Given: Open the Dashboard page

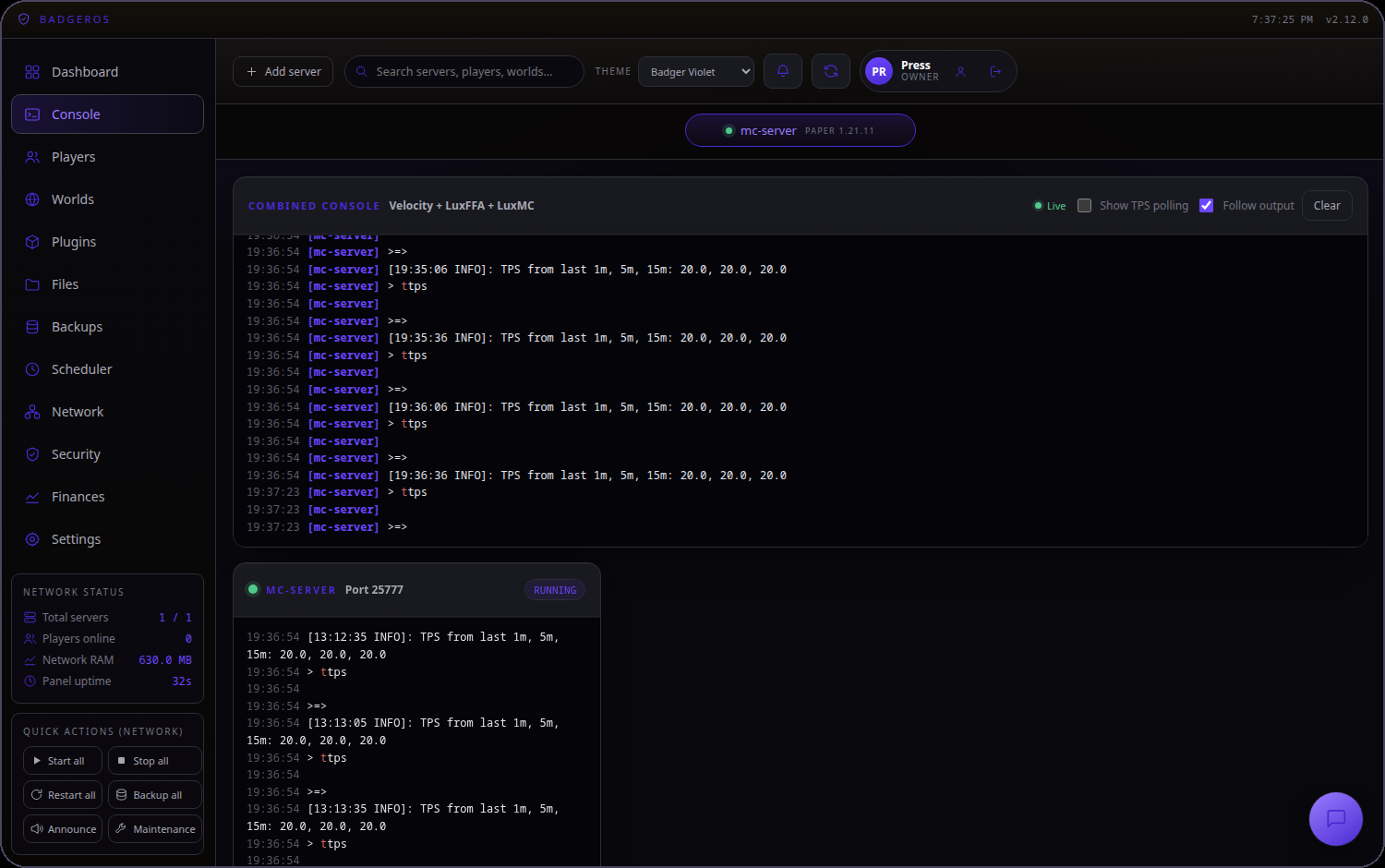Looking at the screenshot, I should [x=107, y=72].
